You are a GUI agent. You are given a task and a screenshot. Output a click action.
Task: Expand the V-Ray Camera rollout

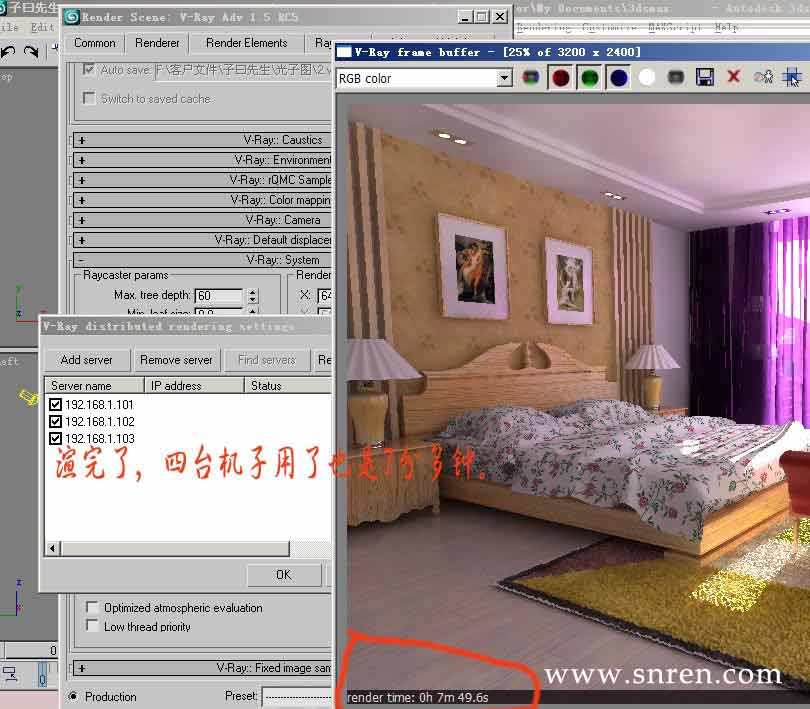[x=202, y=220]
